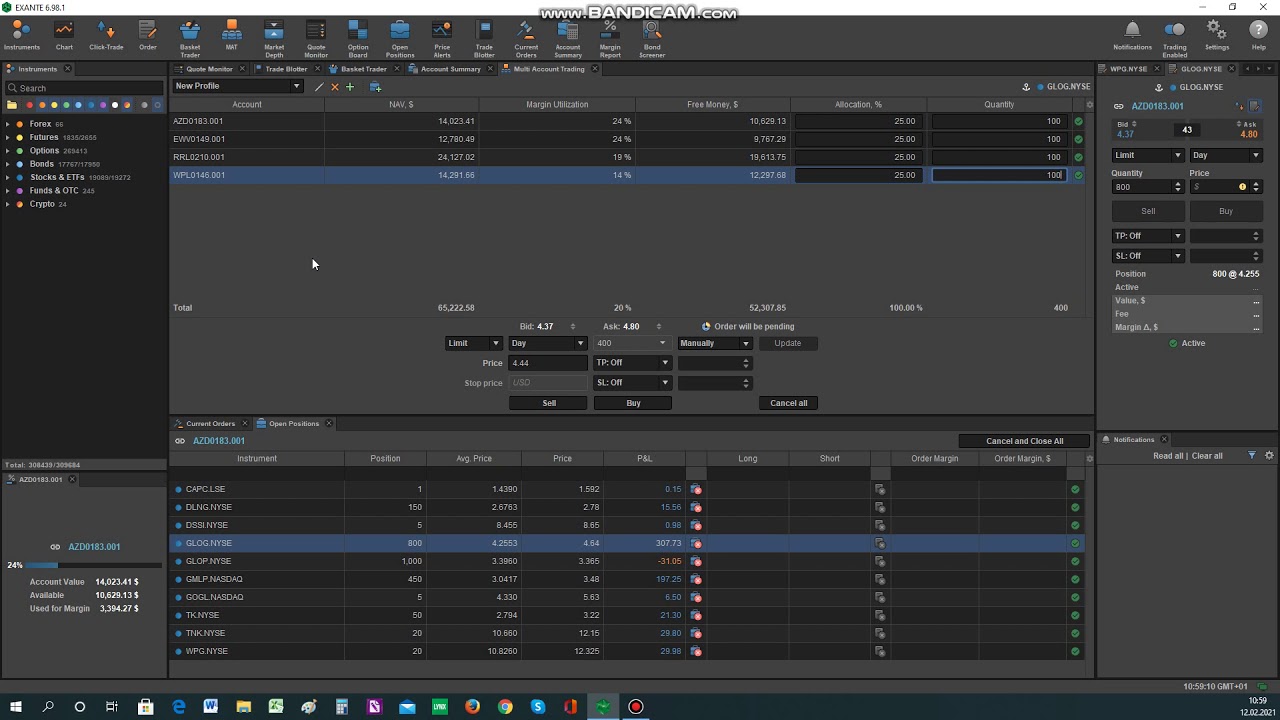The width and height of the screenshot is (1280, 720).
Task: Open Price Alerts tool
Action: 442,39
